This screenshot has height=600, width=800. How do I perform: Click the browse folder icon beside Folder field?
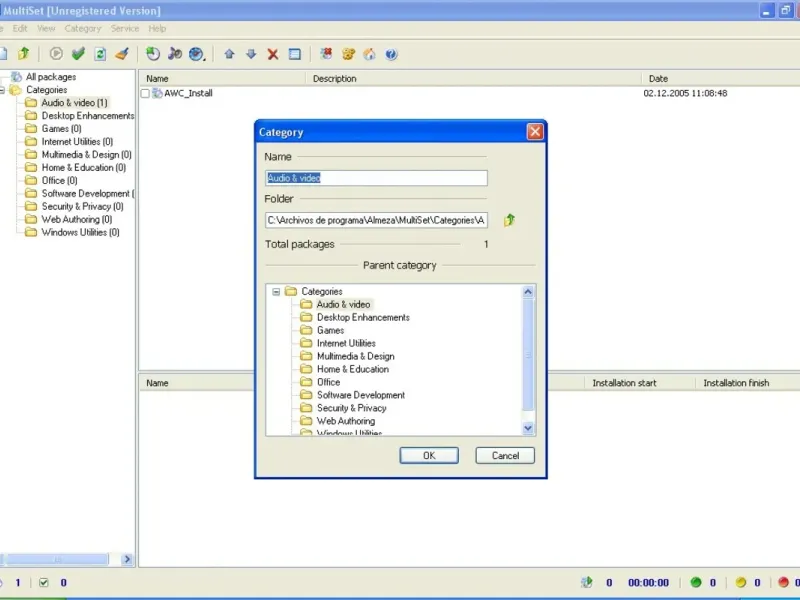[509, 220]
